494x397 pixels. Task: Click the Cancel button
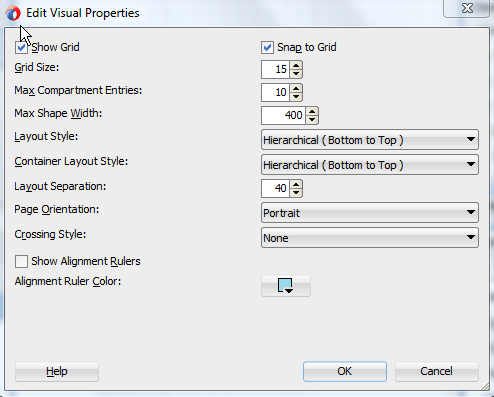tap(436, 371)
